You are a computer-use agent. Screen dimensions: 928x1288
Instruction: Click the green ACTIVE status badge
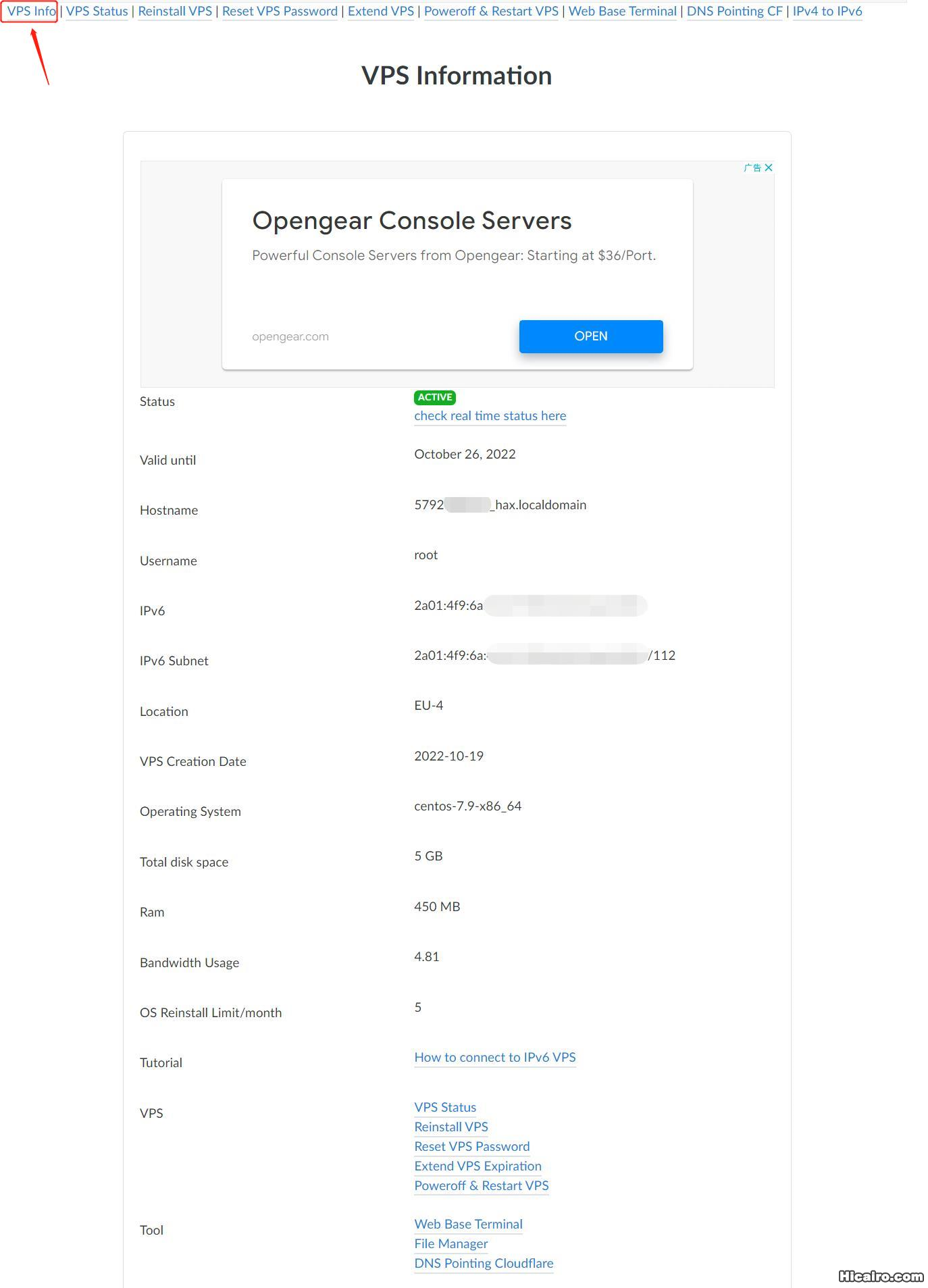(434, 398)
